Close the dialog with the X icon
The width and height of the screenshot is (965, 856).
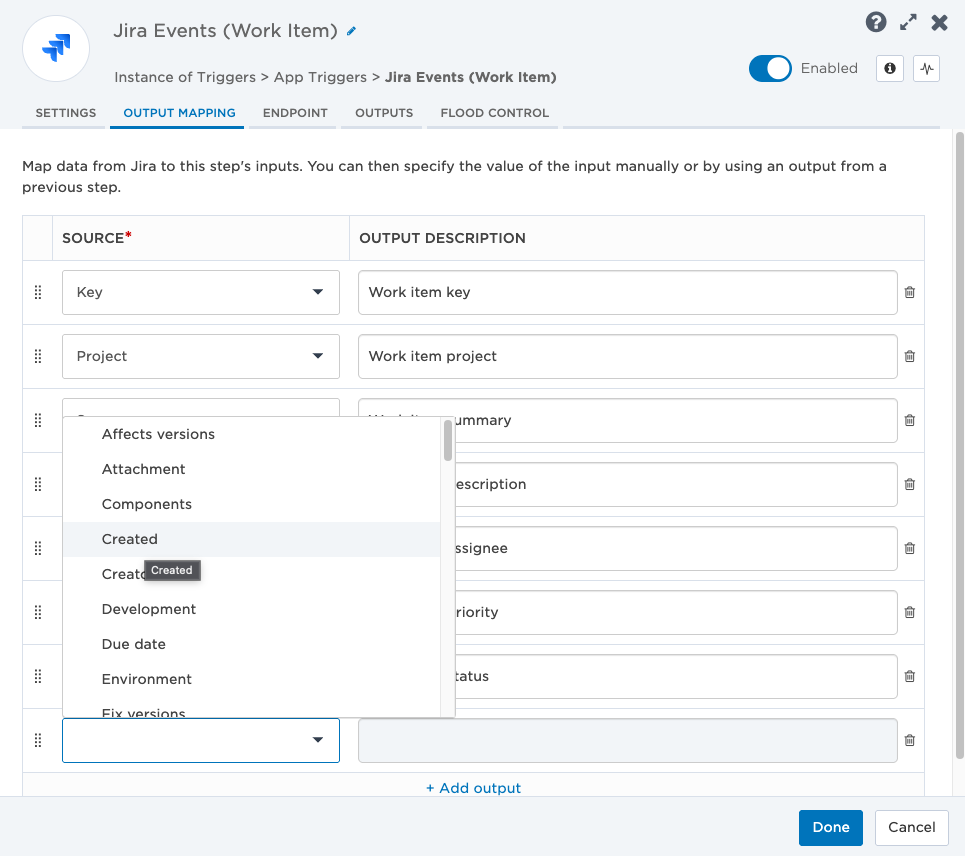point(939,23)
